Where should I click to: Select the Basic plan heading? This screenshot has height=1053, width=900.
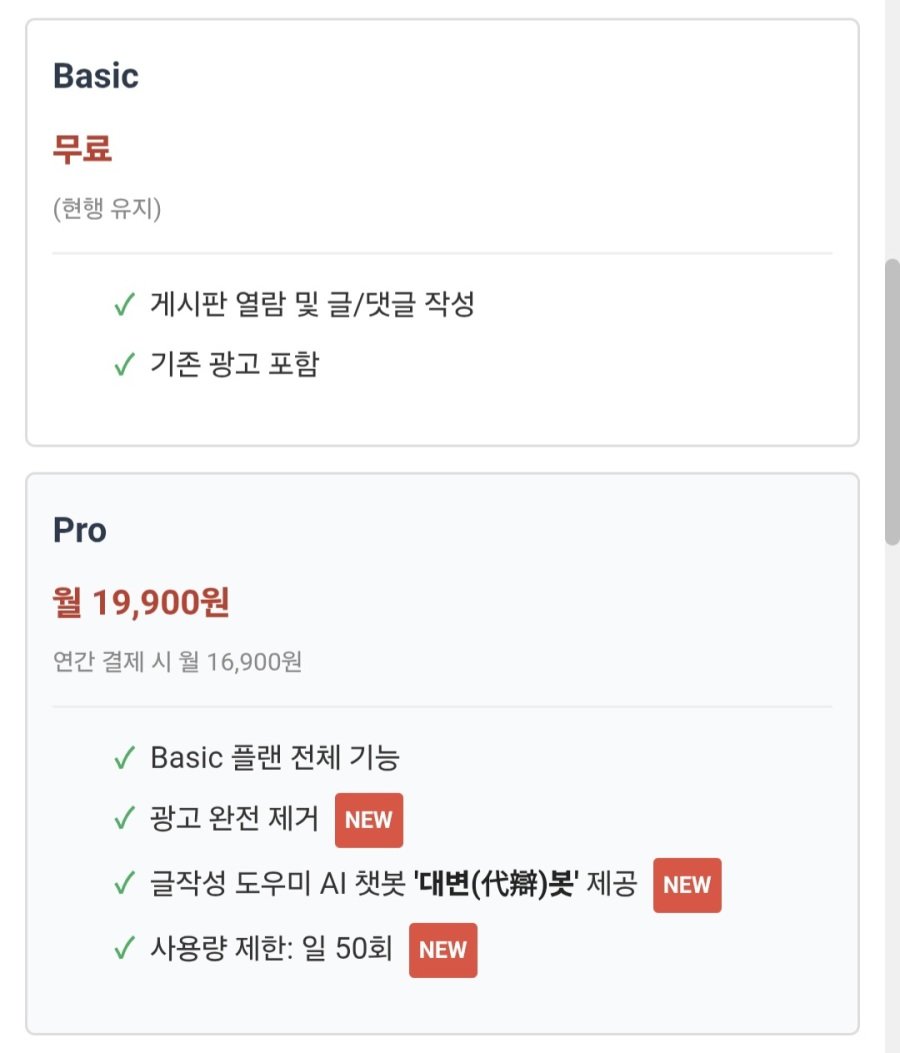(96, 77)
